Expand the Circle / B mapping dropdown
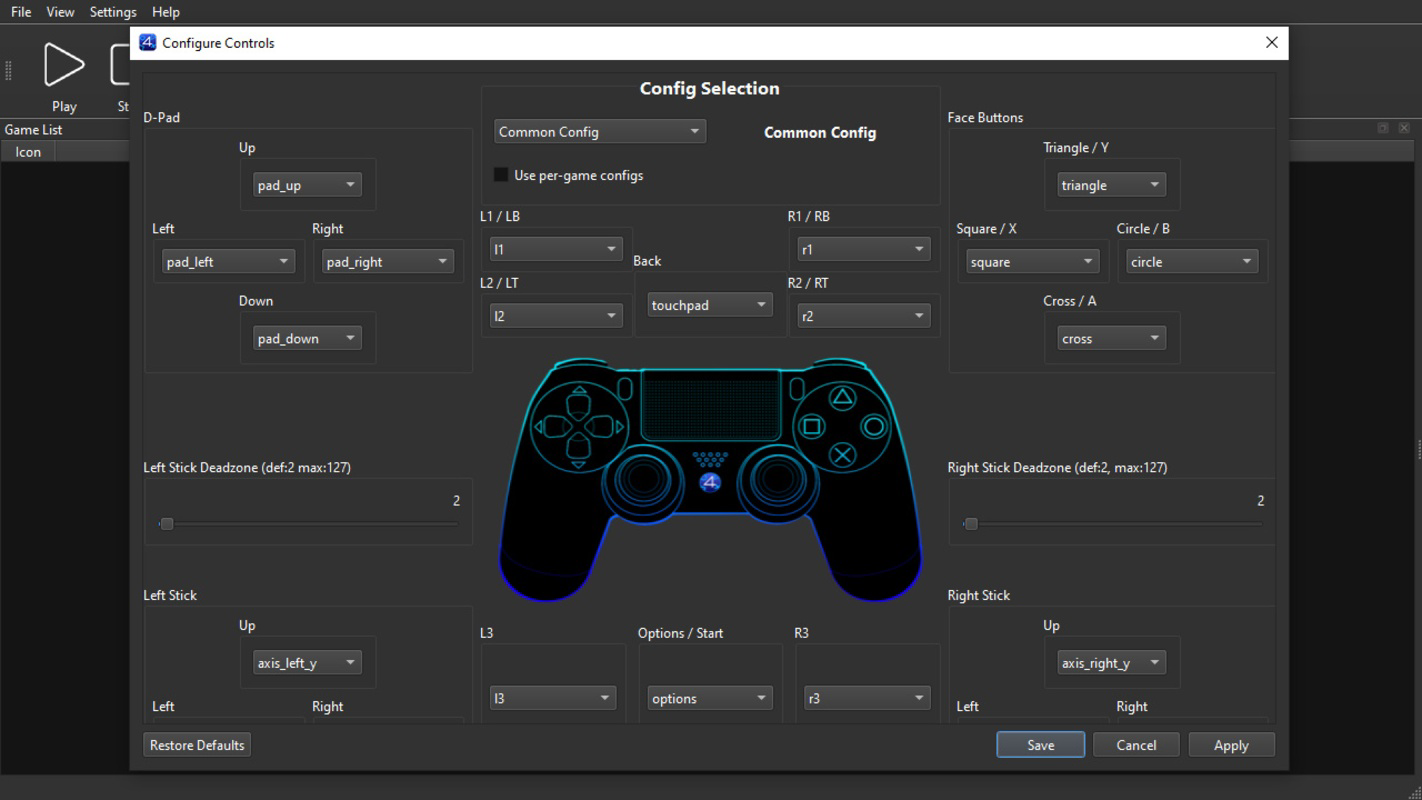The width and height of the screenshot is (1422, 800). coord(1192,261)
